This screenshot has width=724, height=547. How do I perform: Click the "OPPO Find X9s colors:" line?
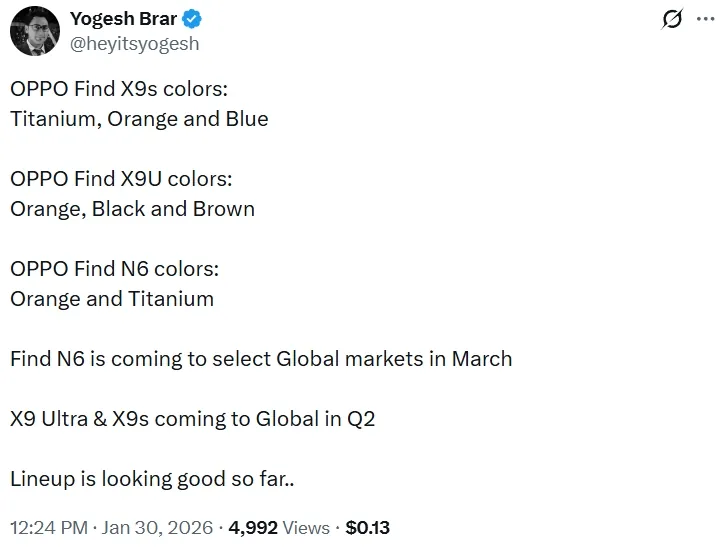(x=120, y=89)
